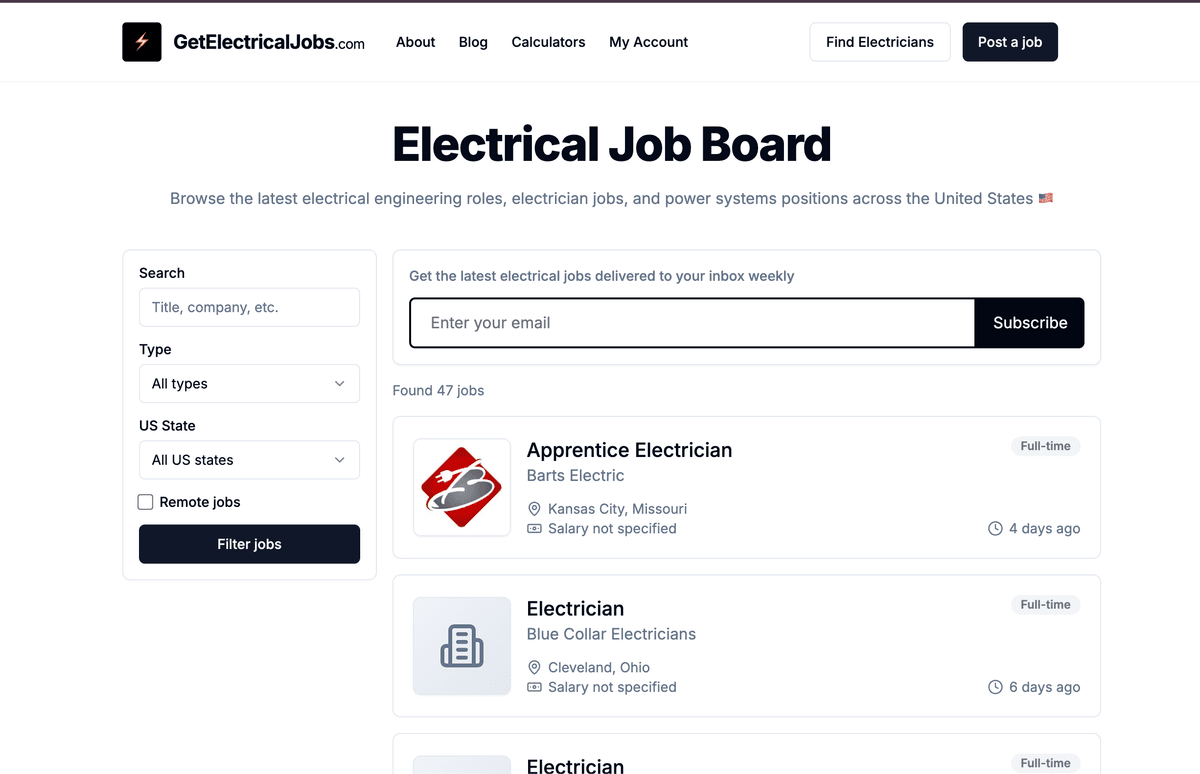Click the Filter jobs button
The height and width of the screenshot is (774, 1200).
point(249,544)
